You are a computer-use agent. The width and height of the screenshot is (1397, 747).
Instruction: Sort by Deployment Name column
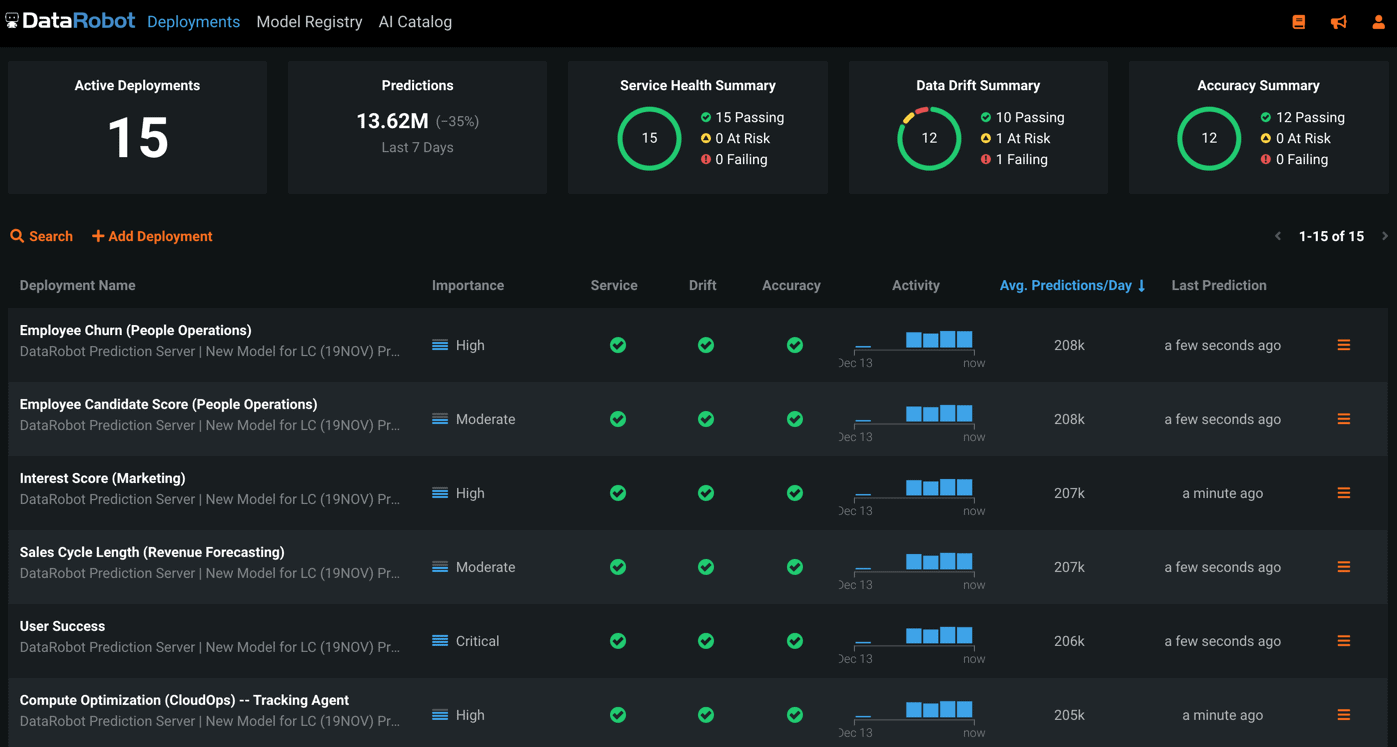click(x=77, y=285)
